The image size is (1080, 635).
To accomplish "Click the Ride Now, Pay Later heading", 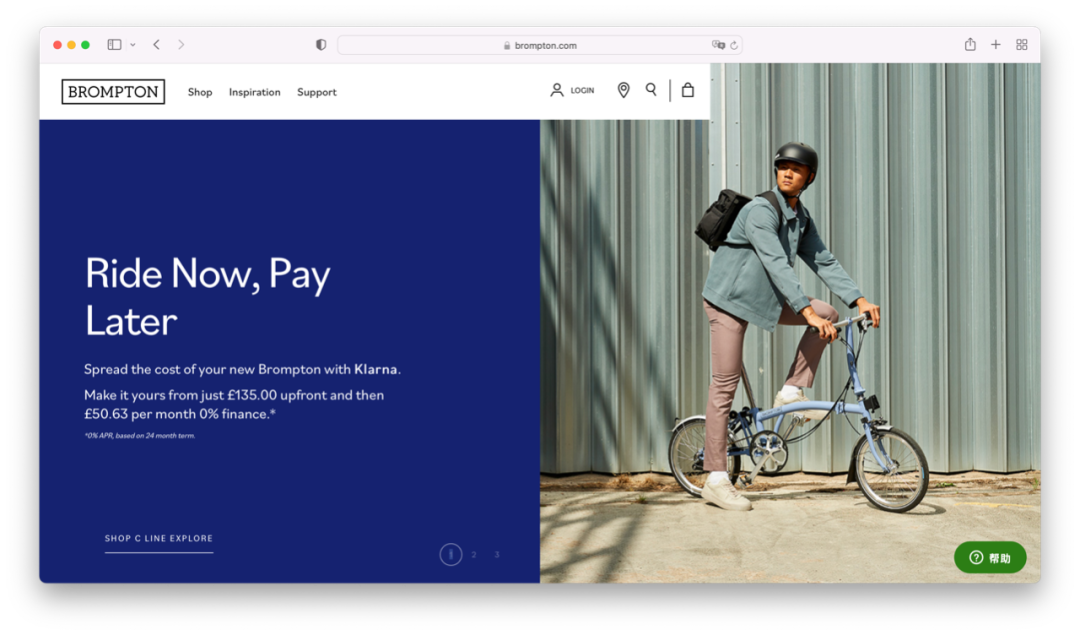I will point(207,297).
